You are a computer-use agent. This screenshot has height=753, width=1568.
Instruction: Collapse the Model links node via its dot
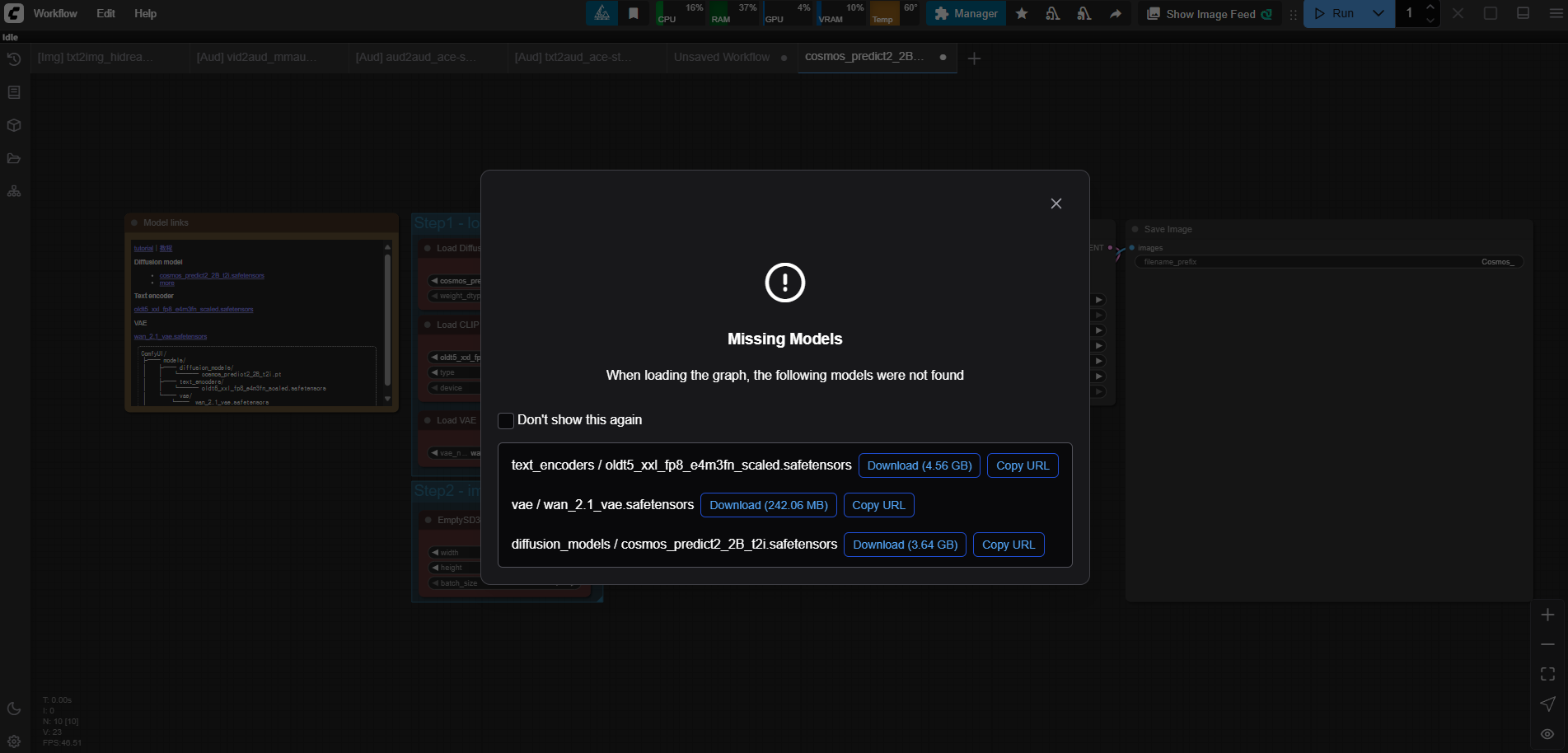[134, 222]
